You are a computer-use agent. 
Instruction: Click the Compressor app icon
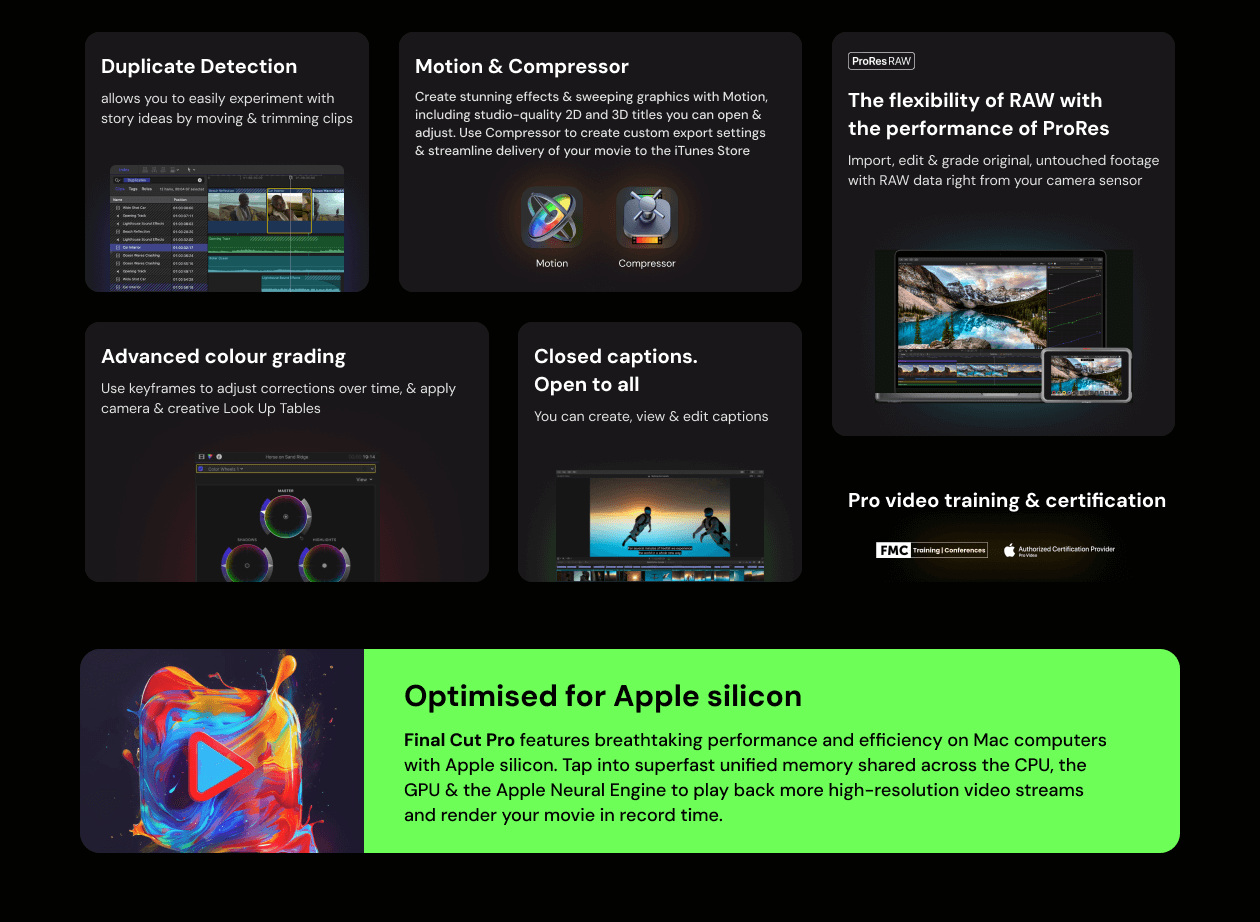pyautogui.click(x=647, y=217)
